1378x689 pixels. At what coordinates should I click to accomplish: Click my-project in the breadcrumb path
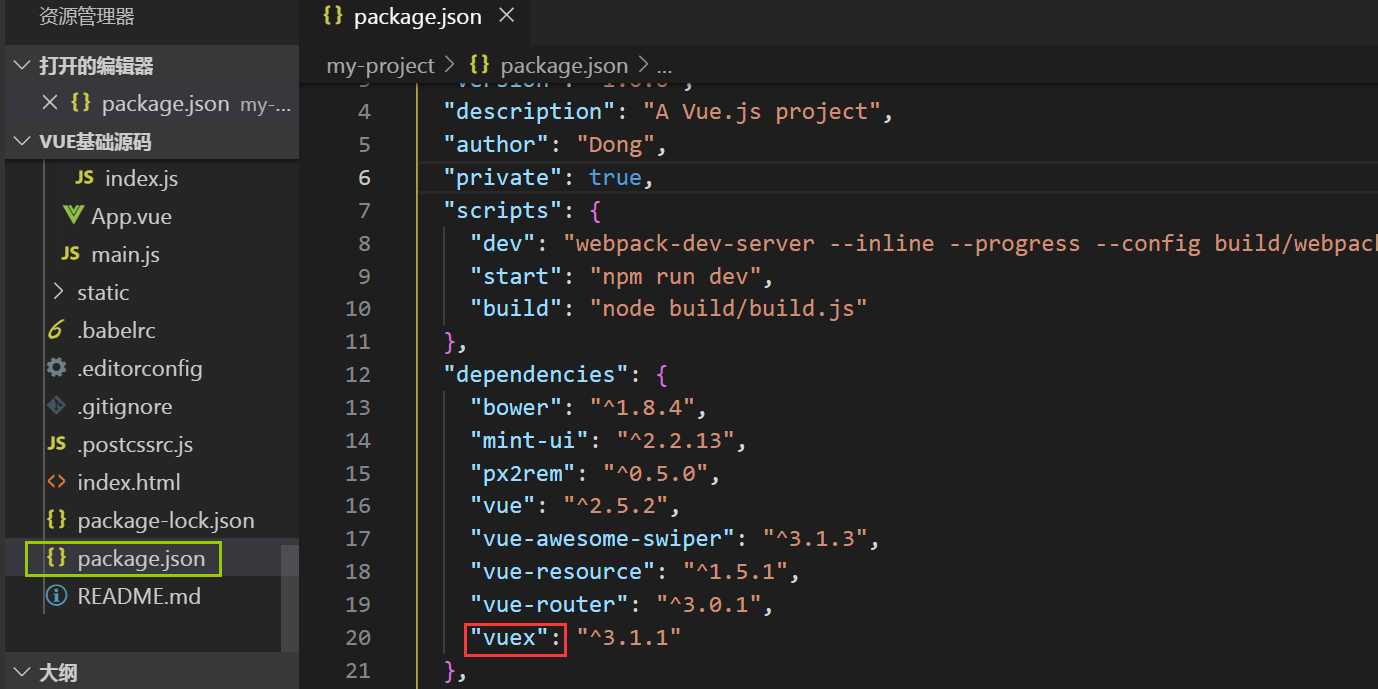tap(380, 66)
